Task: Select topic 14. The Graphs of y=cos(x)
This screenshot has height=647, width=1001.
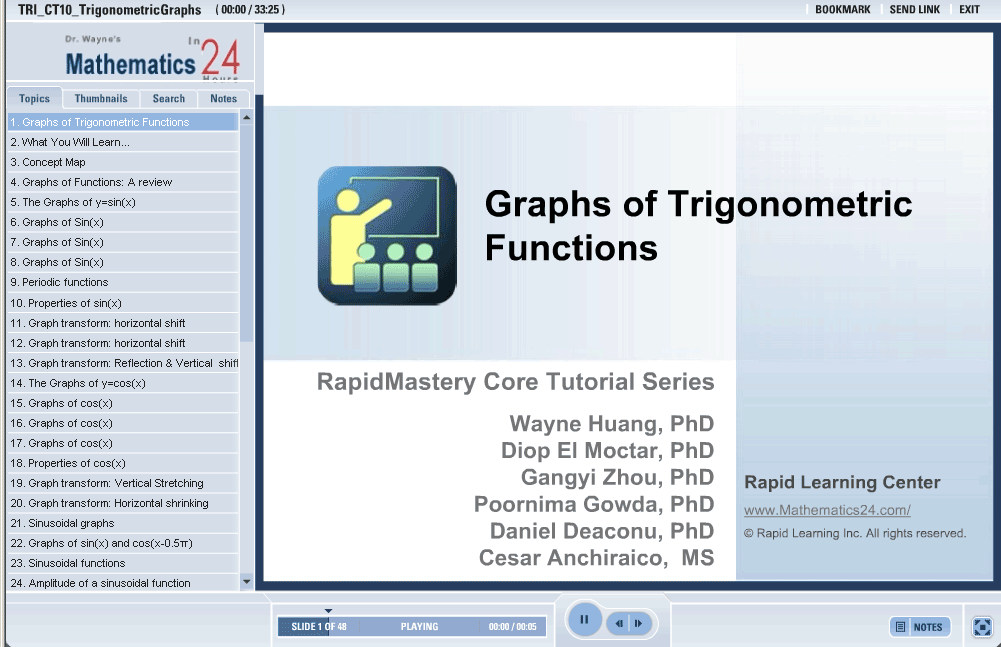Action: click(123, 383)
